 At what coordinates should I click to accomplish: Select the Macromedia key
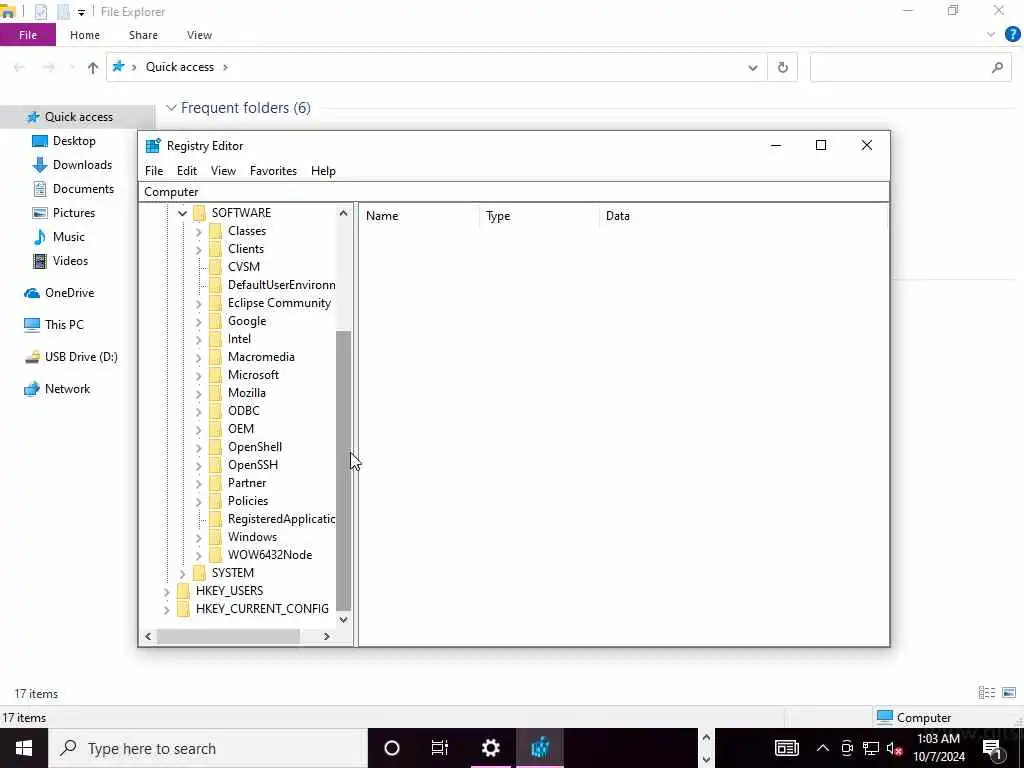coord(261,357)
